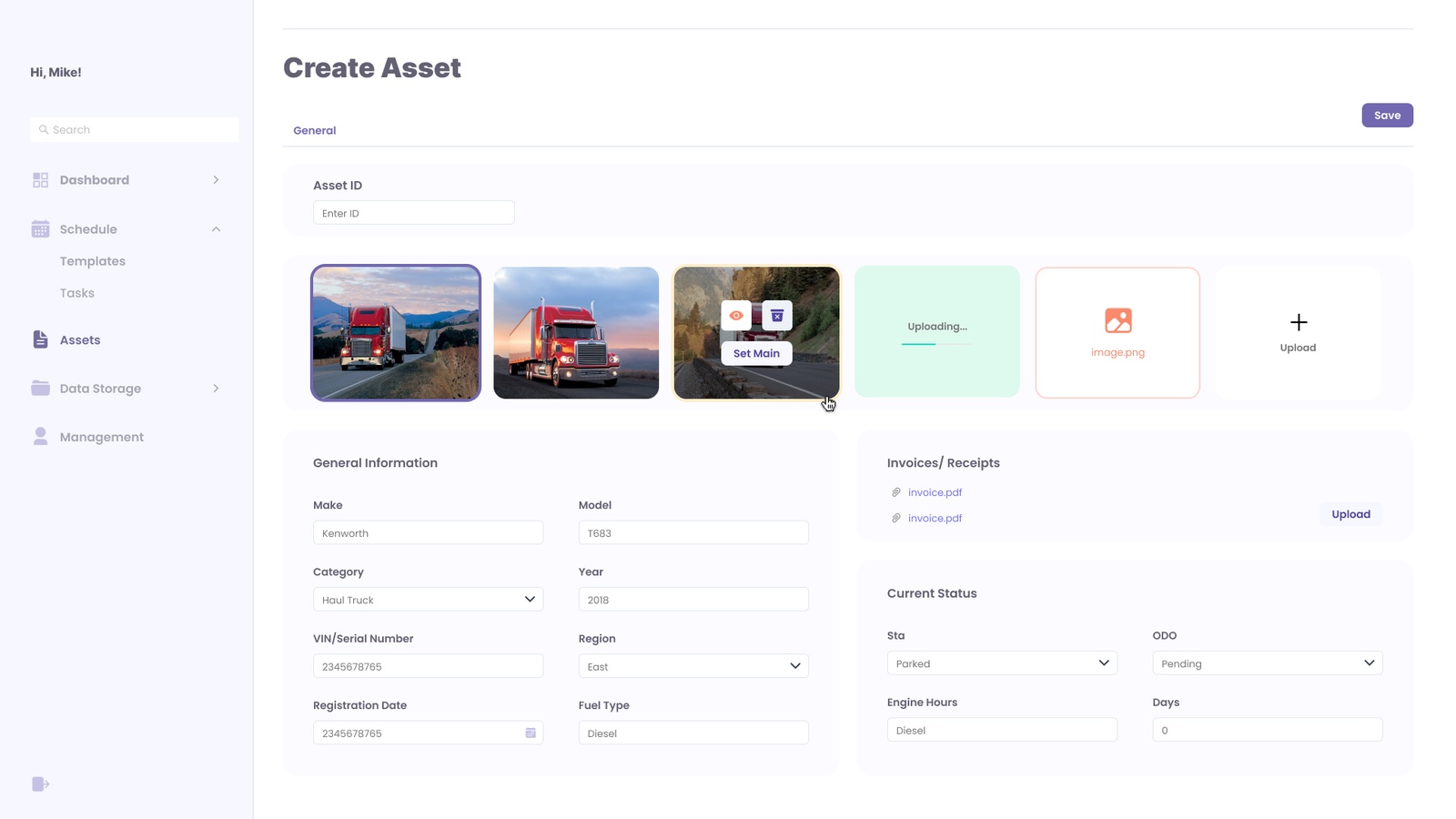Expand the Dashboard menu chevron
This screenshot has height=819, width=1456.
click(216, 180)
